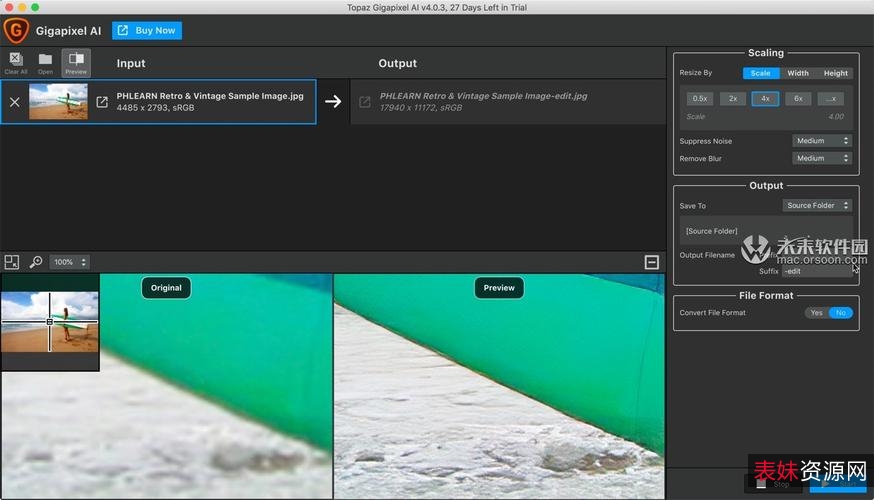Screen dimensions: 874x500
Task: Click the navigator view icon beside zoom
Action: pyautogui.click(x=12, y=262)
